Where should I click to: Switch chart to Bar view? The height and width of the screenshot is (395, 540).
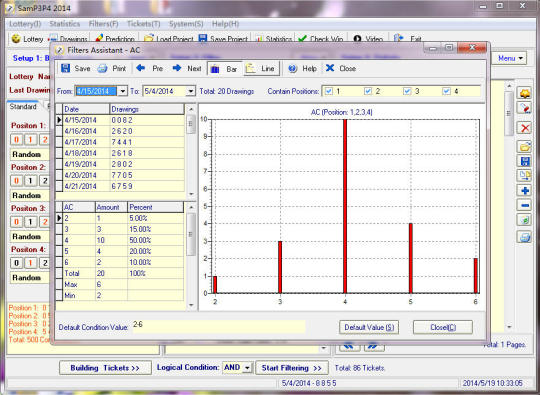pyautogui.click(x=224, y=69)
